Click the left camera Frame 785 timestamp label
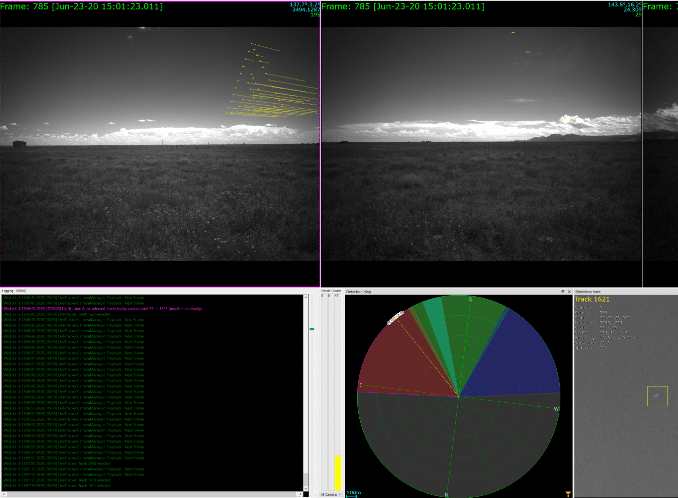Screen dimensions: 678x498 [81, 6]
